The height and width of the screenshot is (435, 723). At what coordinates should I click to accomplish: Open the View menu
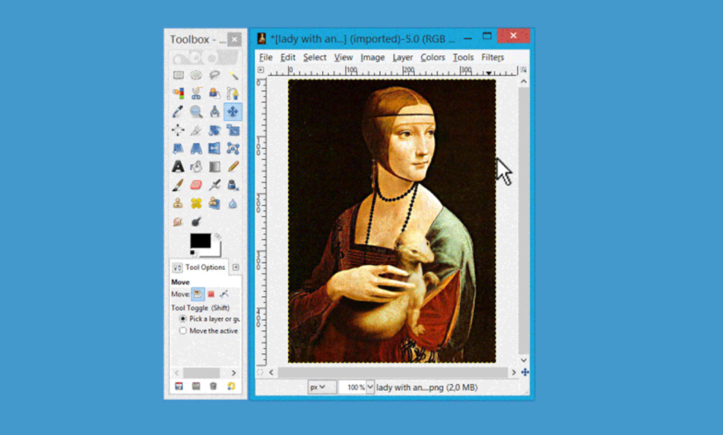pyautogui.click(x=344, y=58)
